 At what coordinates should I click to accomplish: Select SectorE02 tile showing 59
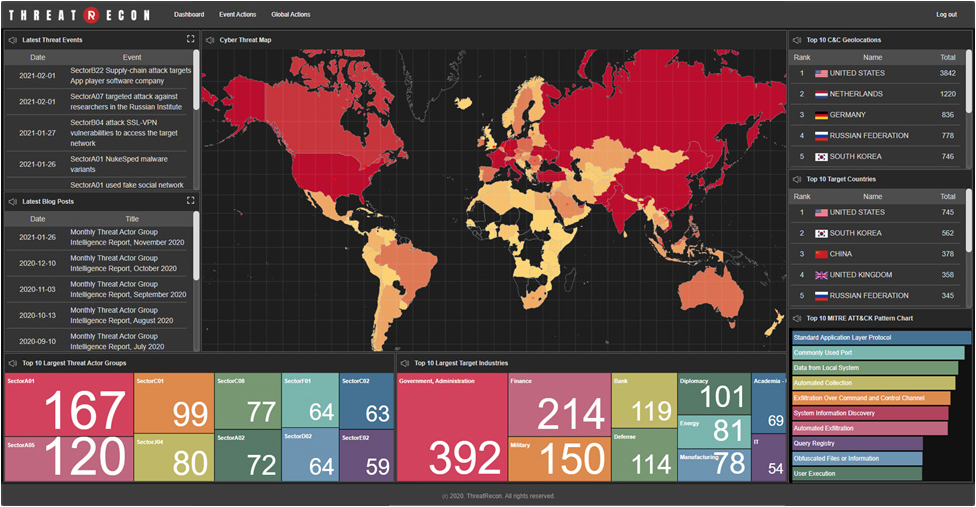click(366, 456)
